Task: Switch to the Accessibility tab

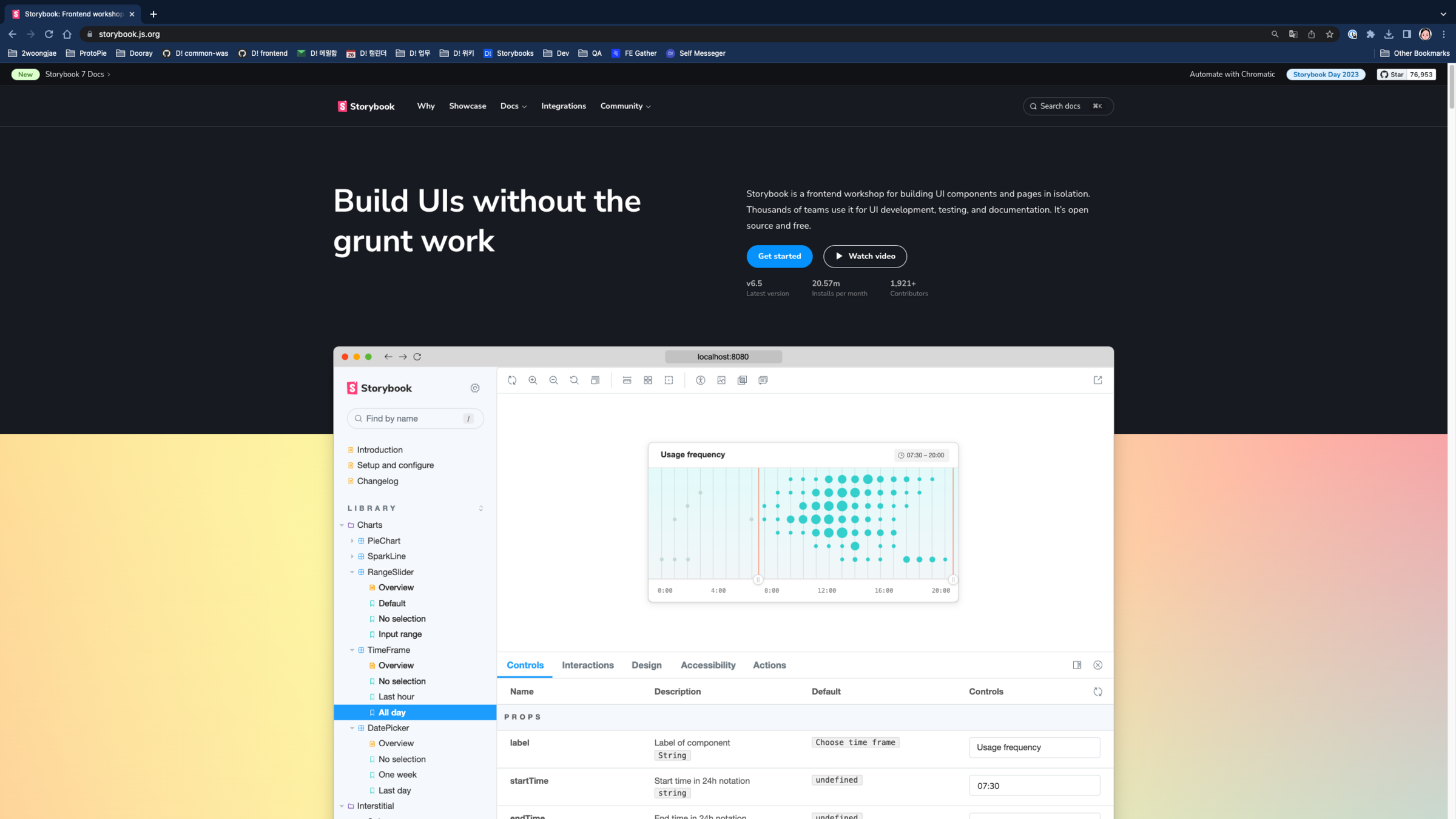Action: pos(707,666)
